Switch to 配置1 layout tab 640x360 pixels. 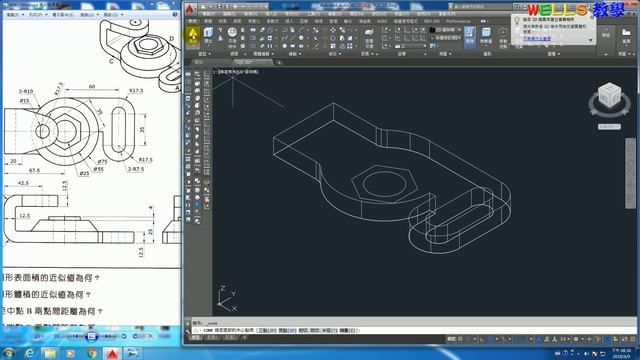tap(213, 338)
